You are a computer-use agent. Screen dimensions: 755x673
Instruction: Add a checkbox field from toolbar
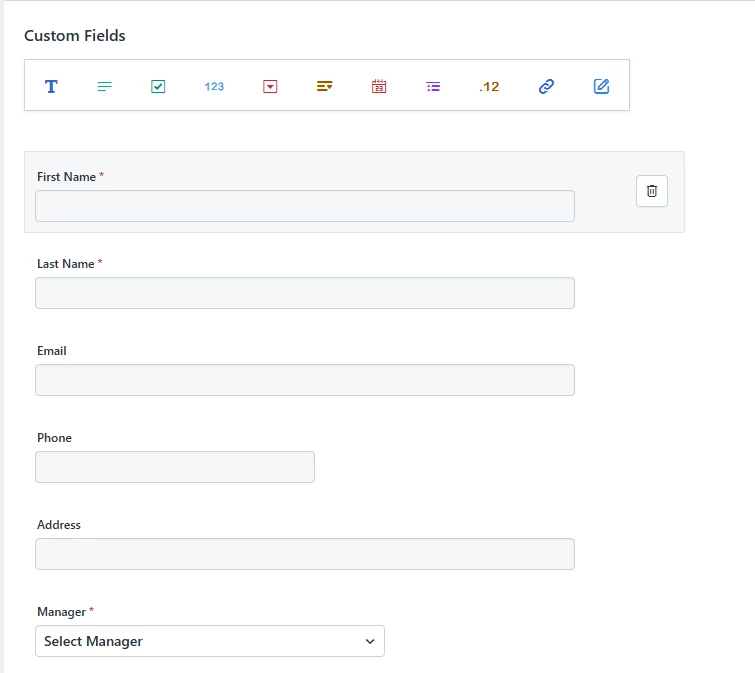pyautogui.click(x=158, y=86)
